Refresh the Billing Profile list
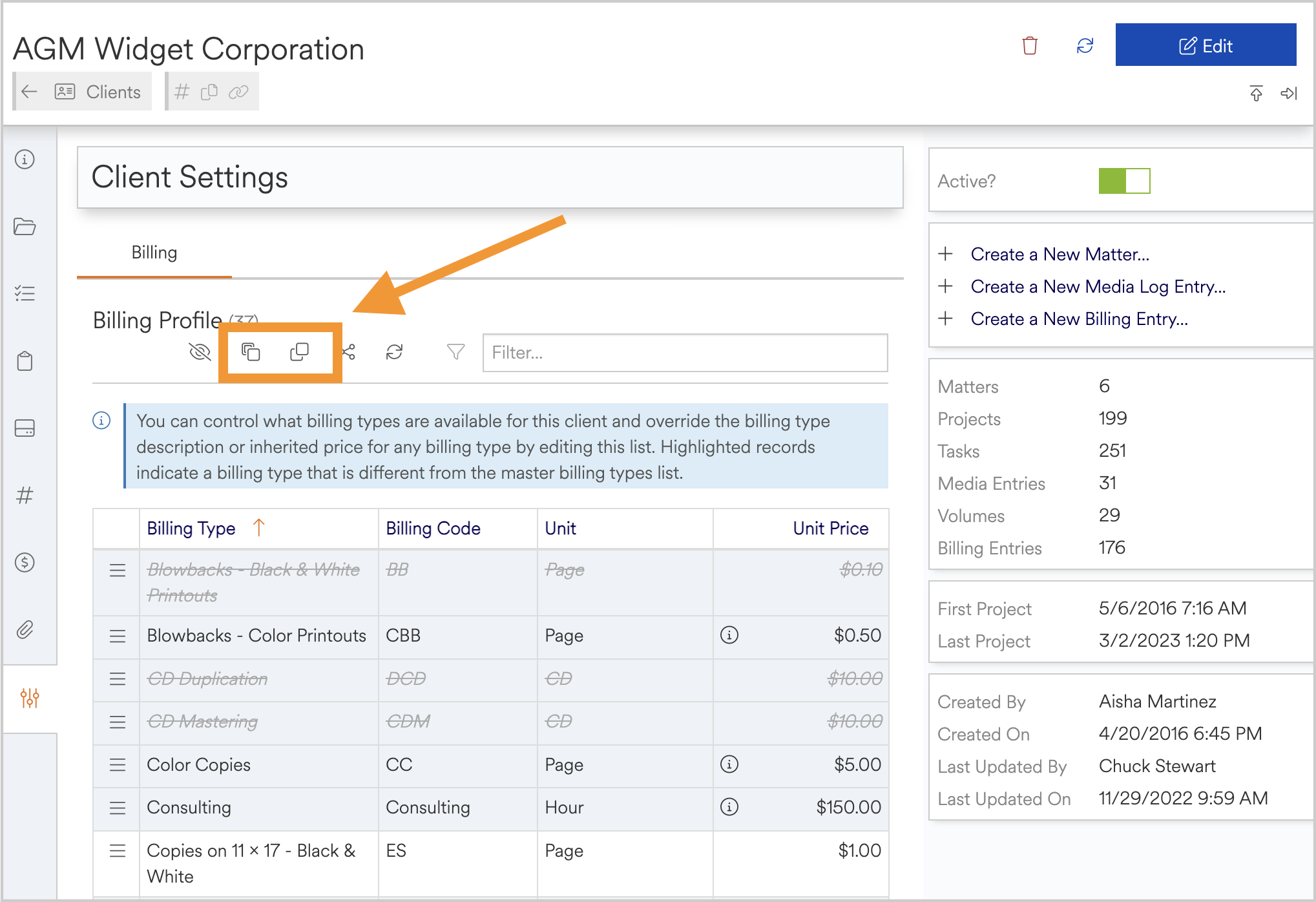 click(x=394, y=352)
